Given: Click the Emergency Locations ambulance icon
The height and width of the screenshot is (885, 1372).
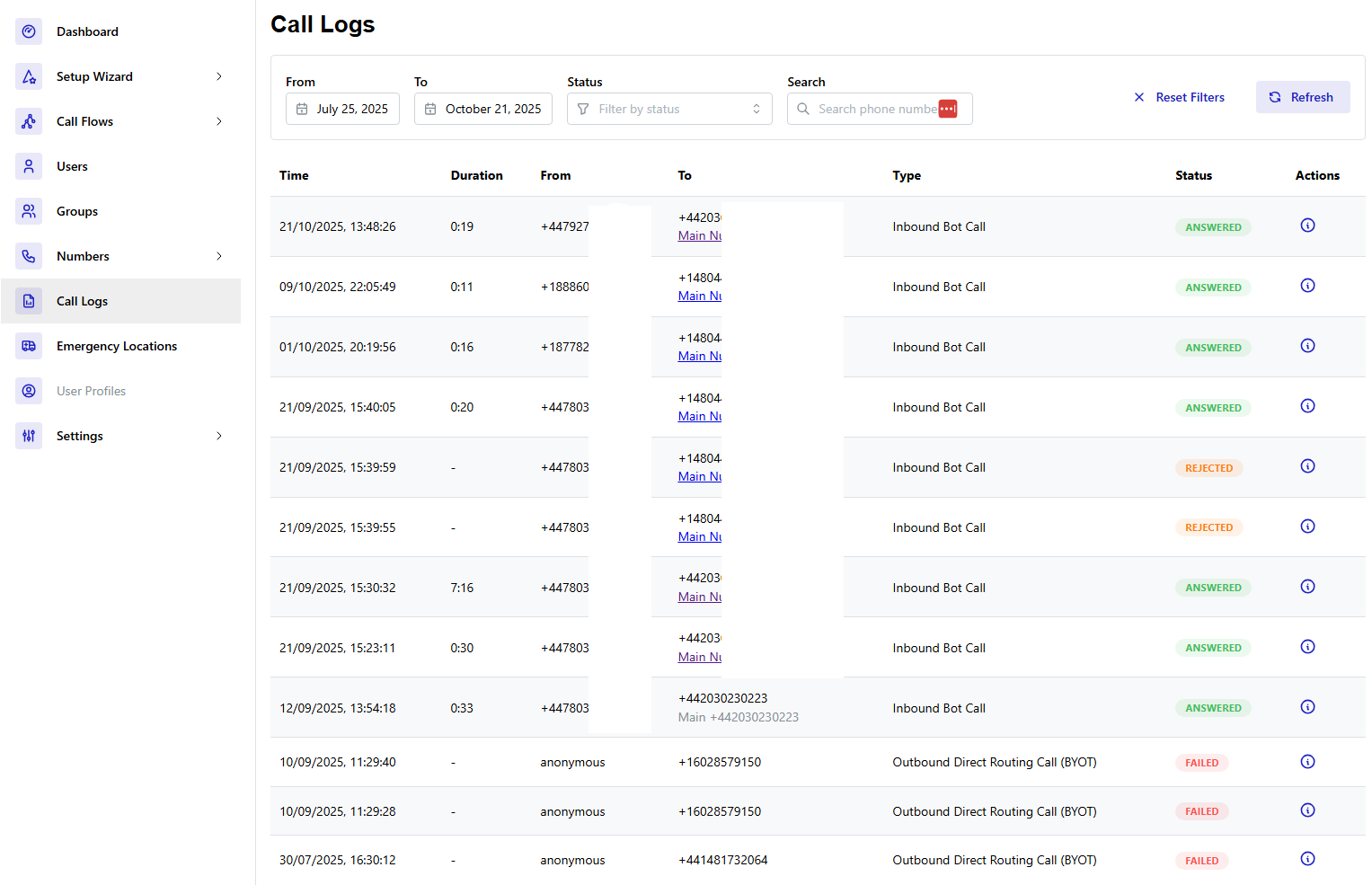Looking at the screenshot, I should 29,346.
